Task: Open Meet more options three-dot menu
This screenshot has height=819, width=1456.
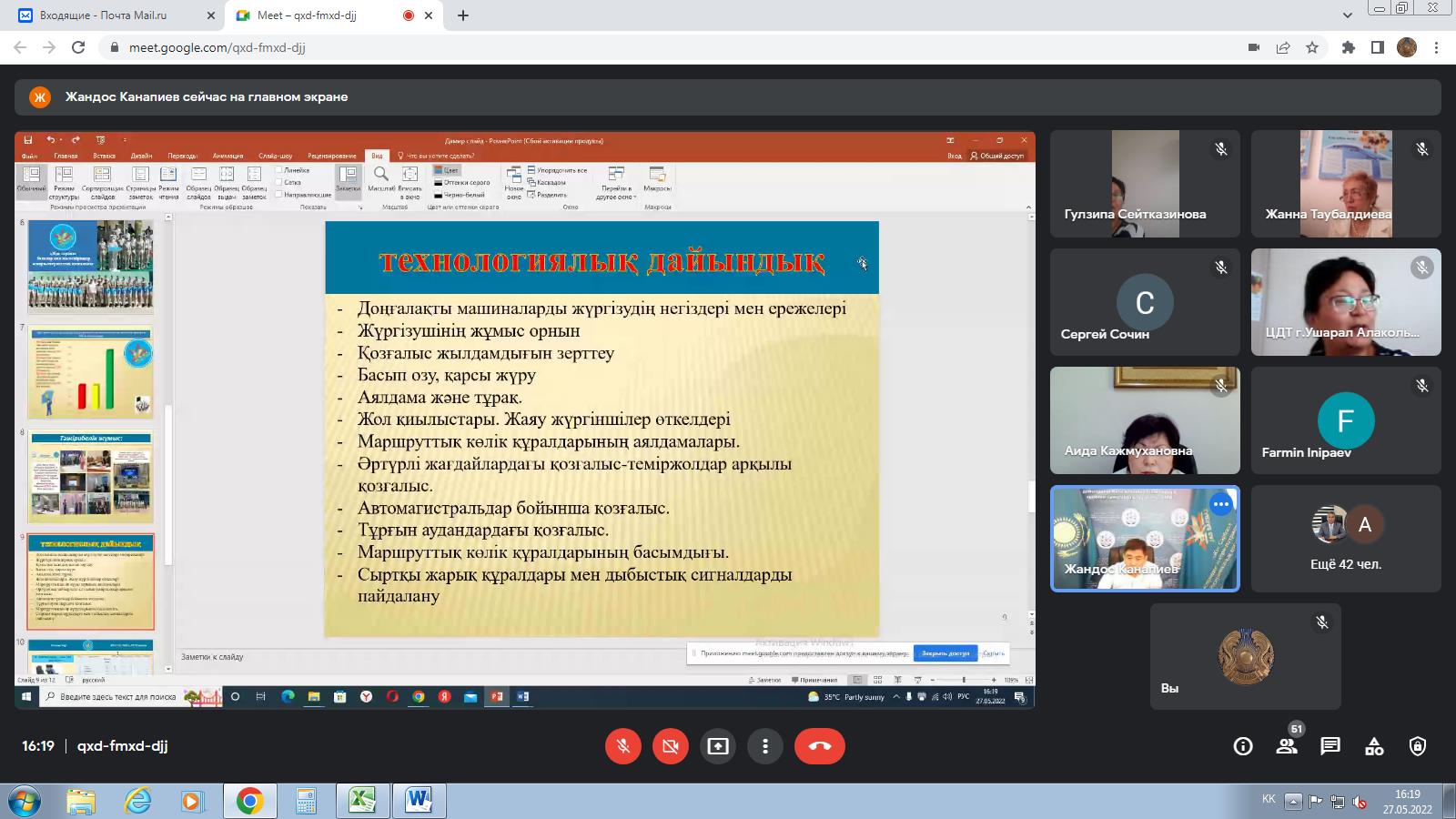Action: pyautogui.click(x=765, y=746)
